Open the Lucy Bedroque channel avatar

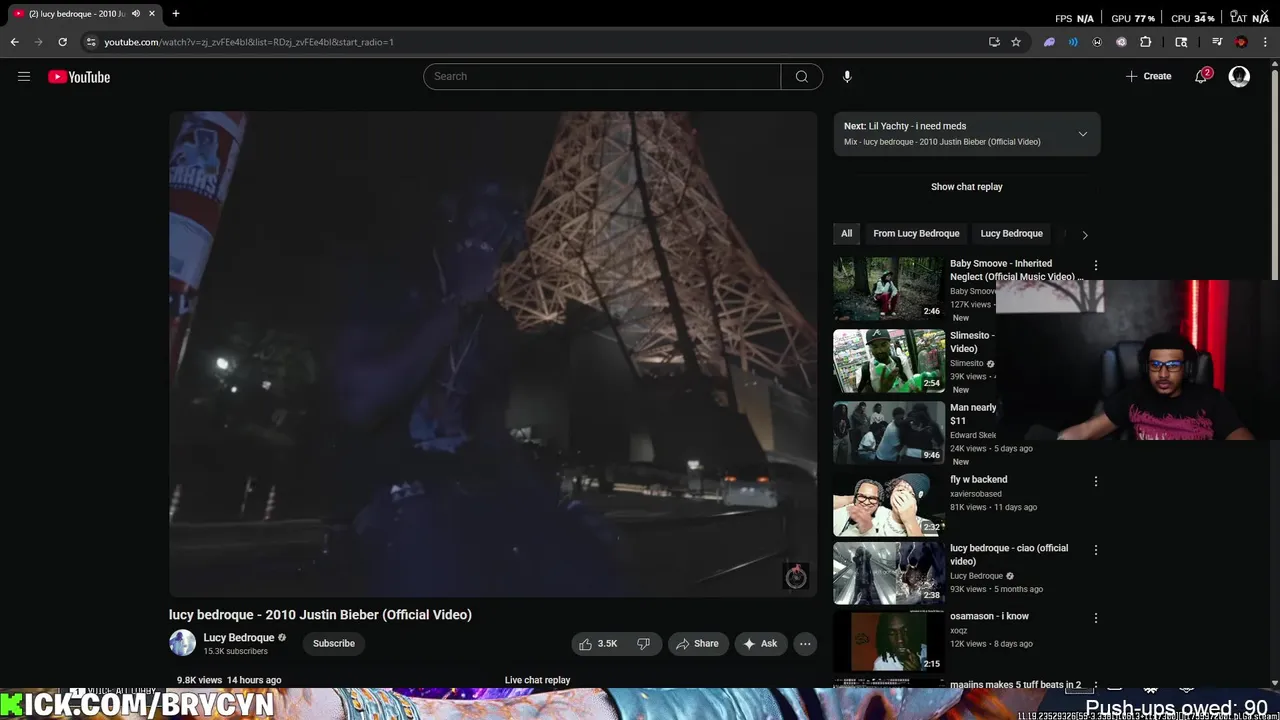coord(182,643)
